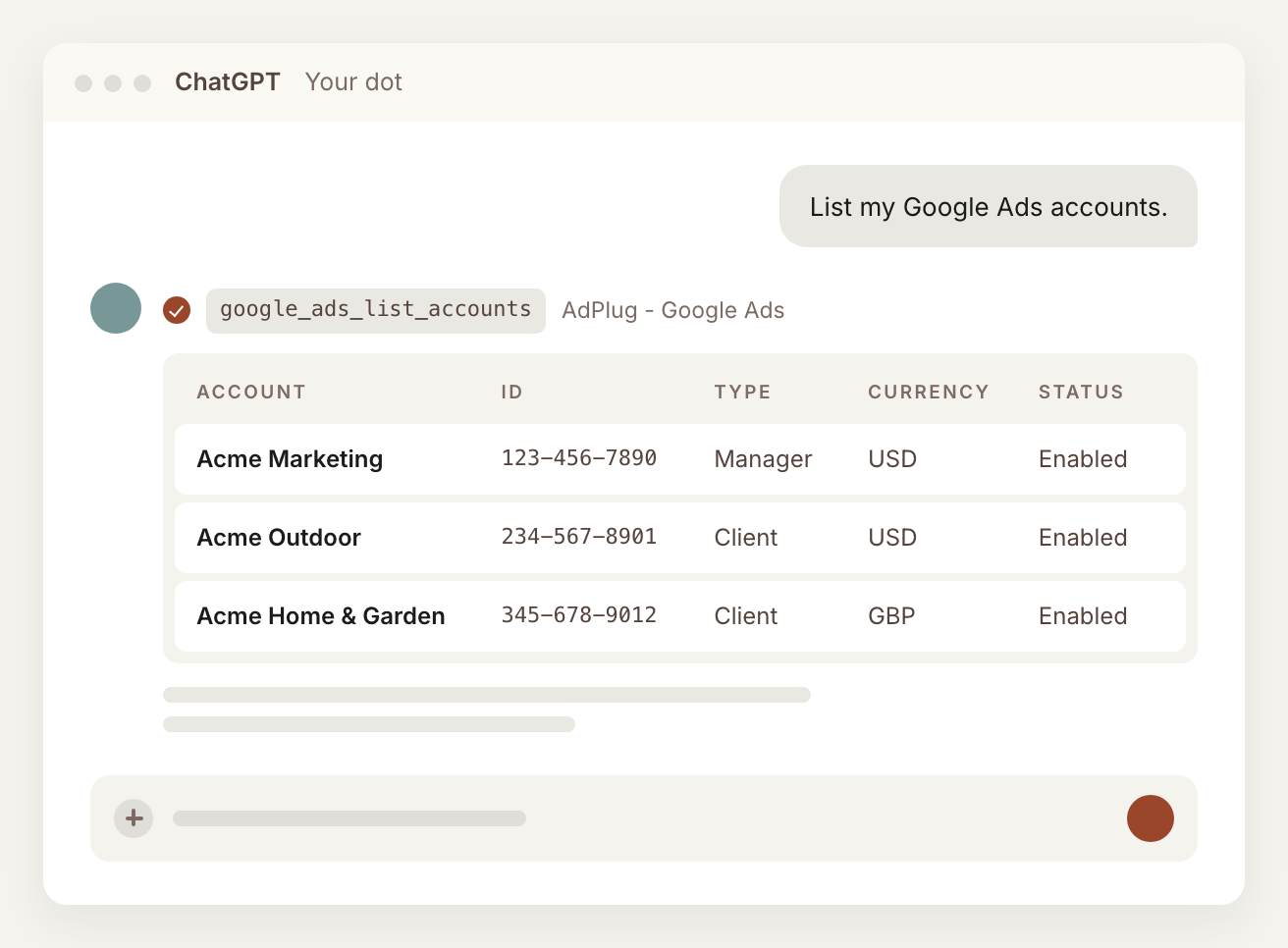Click the CURRENCY column header
The image size is (1288, 948).
coord(929,392)
